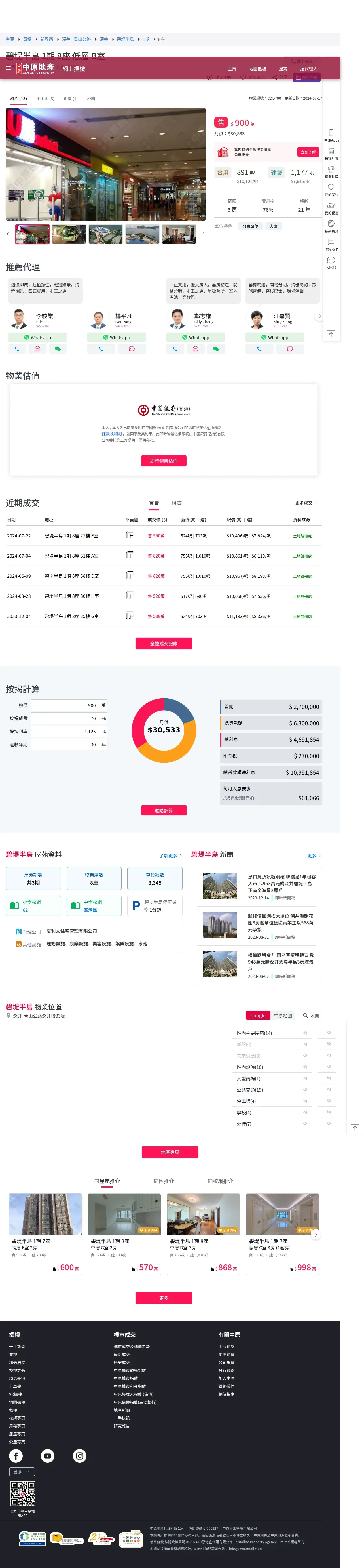Expand 更多成交 in recent transactions

(x=306, y=503)
